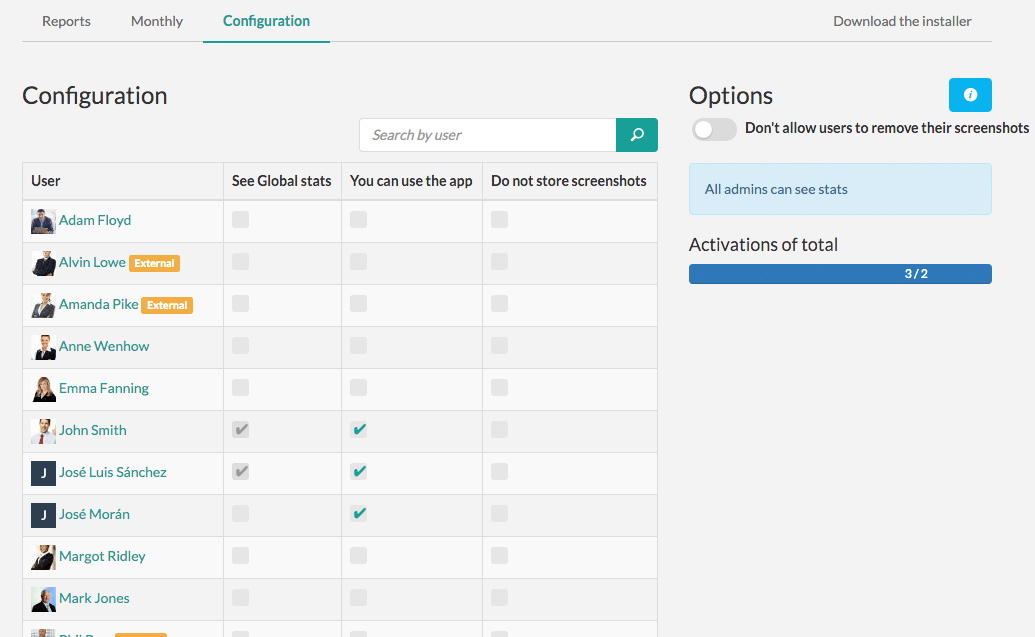Viewport: 1035px width, 637px height.
Task: Open the Monthly tab
Action: (x=156, y=20)
